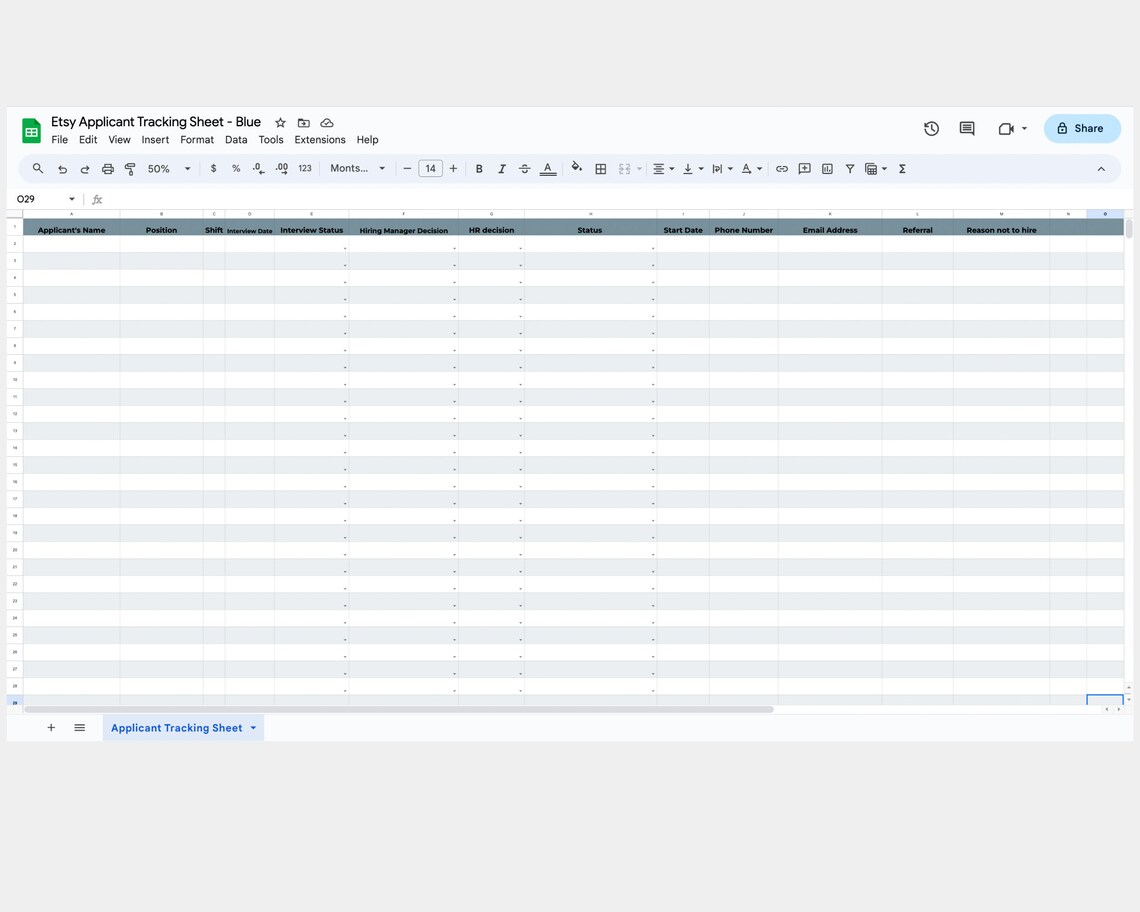This screenshot has width=1140, height=912.
Task: Open the Create a filter icon
Action: point(849,168)
